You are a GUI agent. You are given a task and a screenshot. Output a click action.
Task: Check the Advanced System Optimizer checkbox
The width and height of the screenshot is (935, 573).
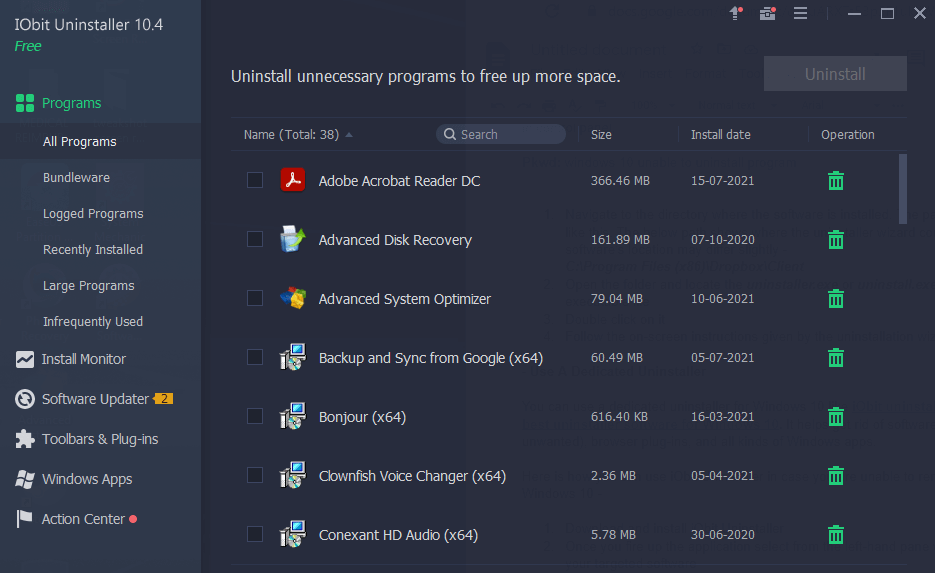point(255,298)
